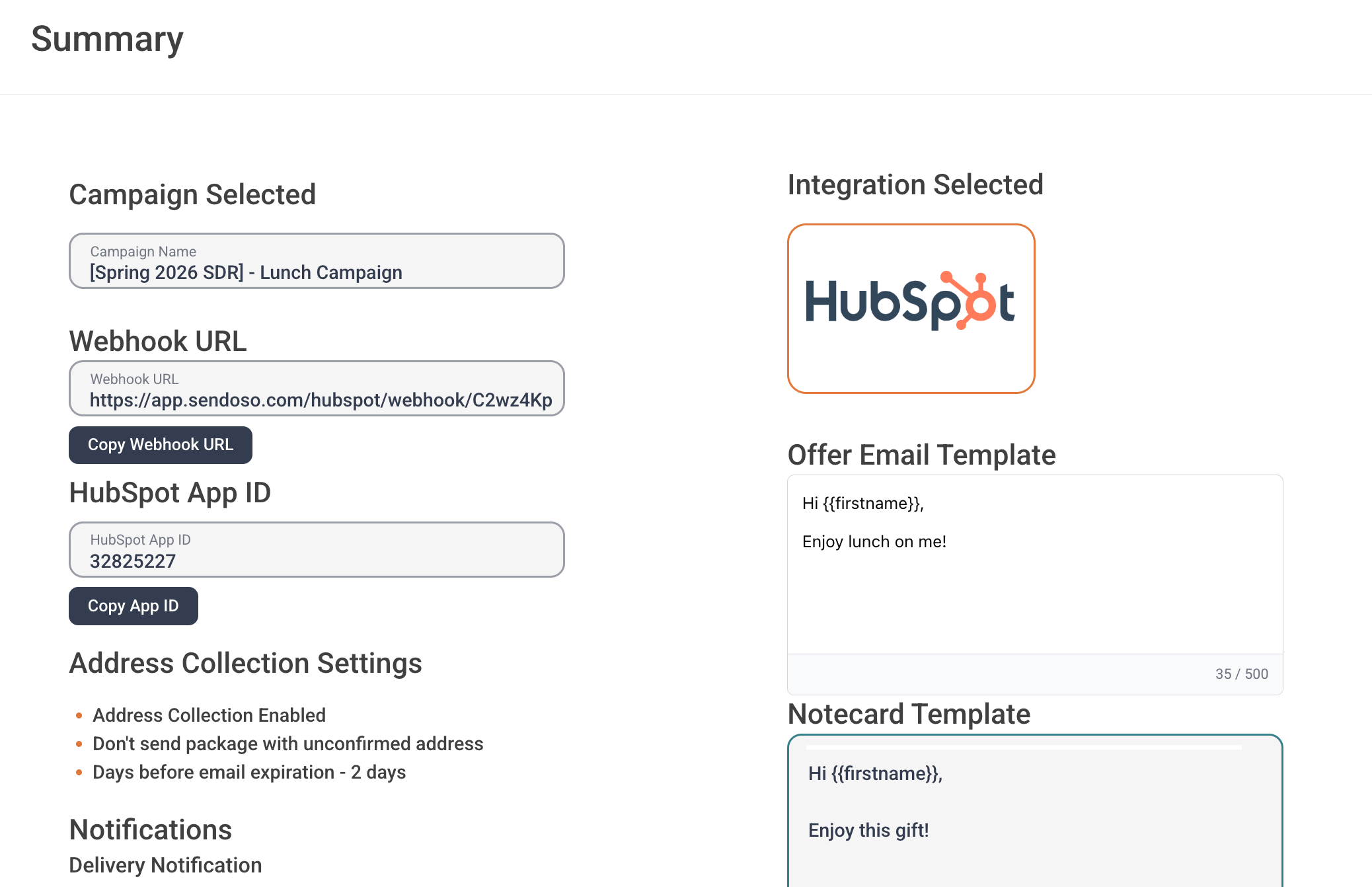
Task: Click into the Webhook URL field
Action: pyautogui.click(x=317, y=389)
